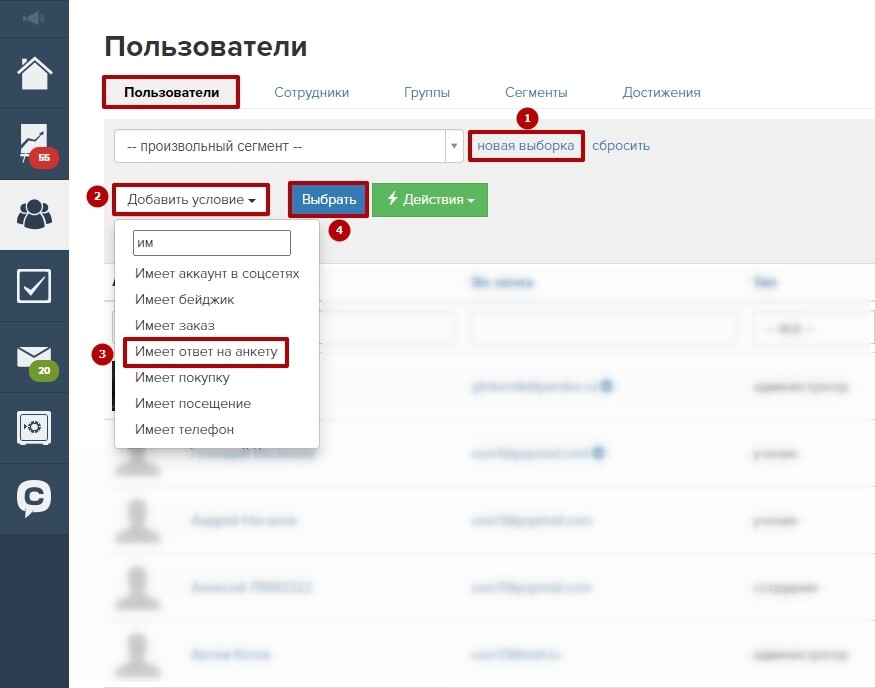The image size is (875, 688).
Task: Click the новая выборка link
Action: (x=526, y=146)
